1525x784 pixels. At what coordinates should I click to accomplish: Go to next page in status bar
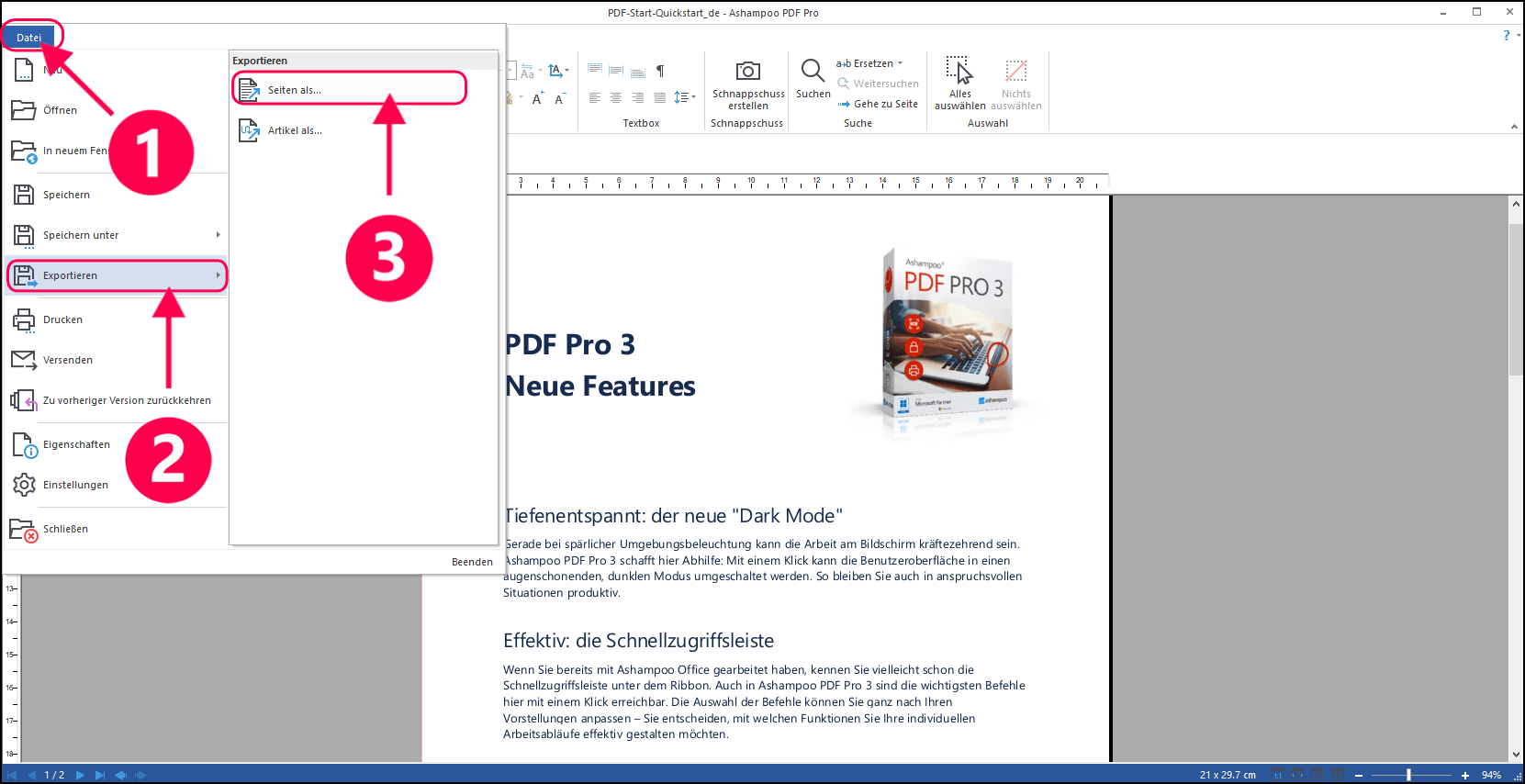point(80,775)
